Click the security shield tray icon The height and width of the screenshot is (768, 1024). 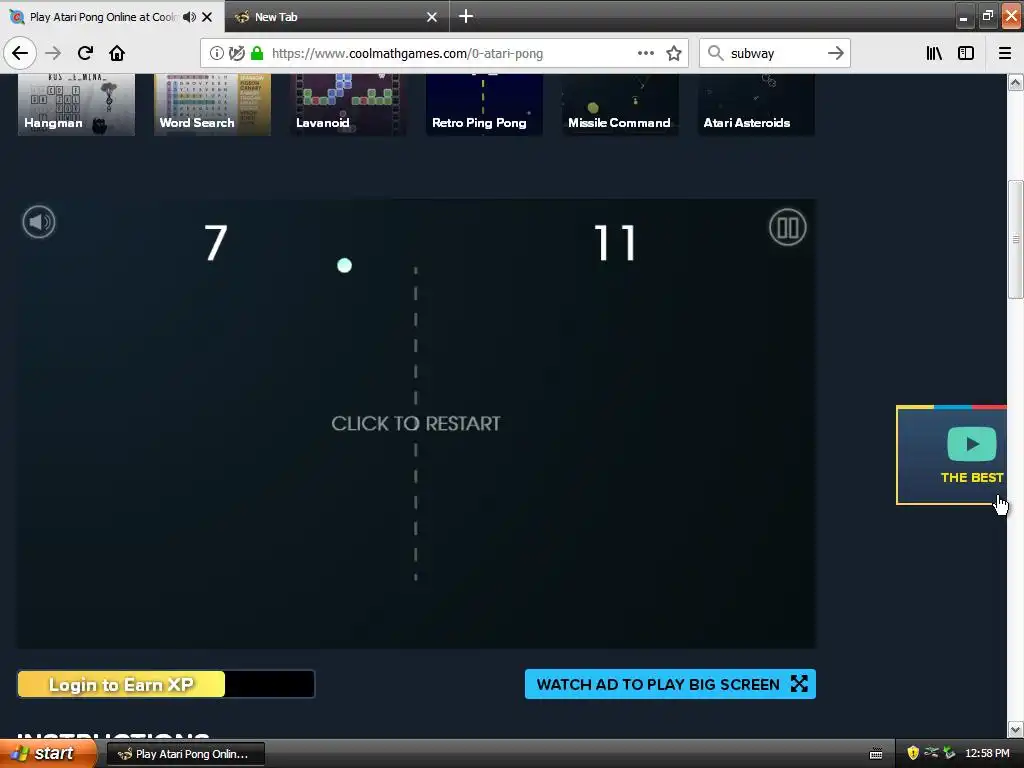tap(913, 753)
